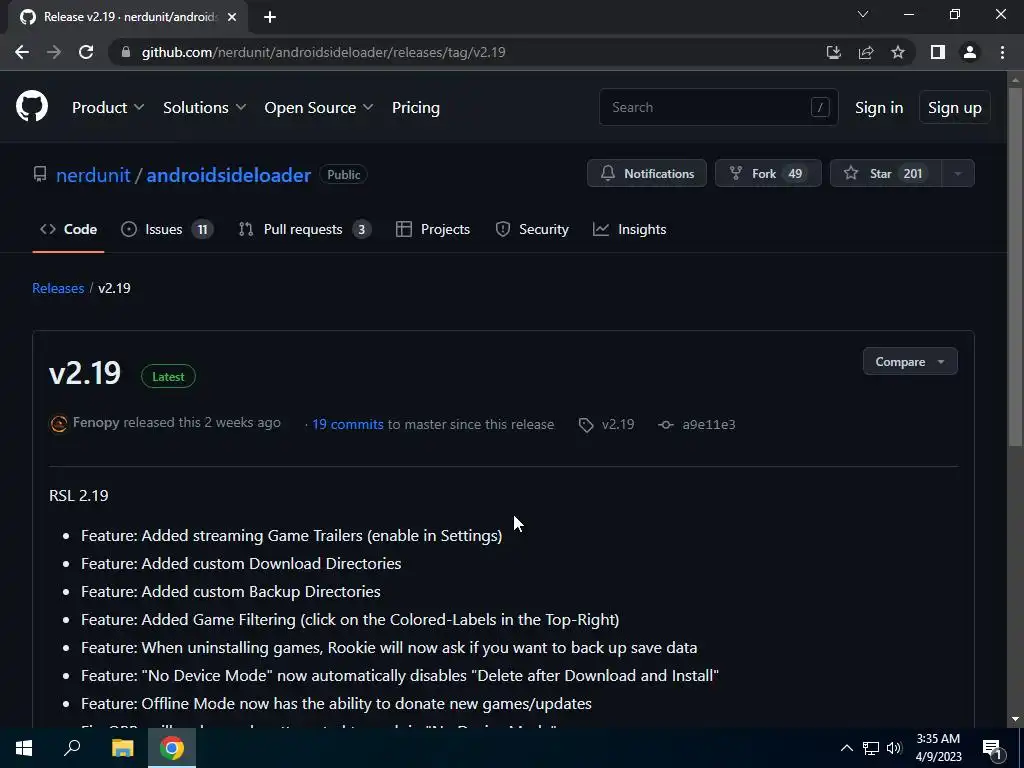The height and width of the screenshot is (768, 1024).
Task: Click the lock icon for site information
Action: 127,52
